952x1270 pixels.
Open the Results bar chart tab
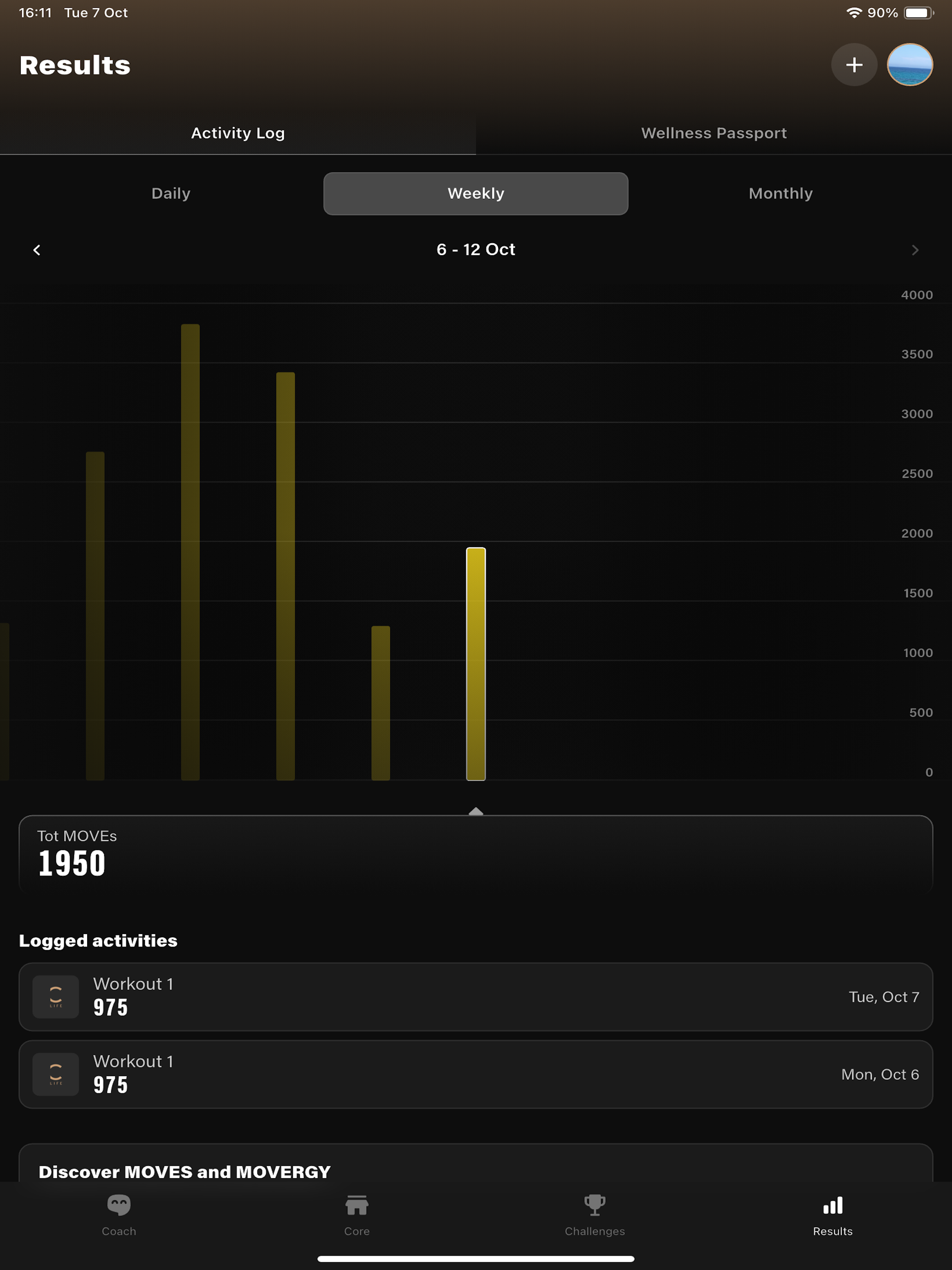833,1215
